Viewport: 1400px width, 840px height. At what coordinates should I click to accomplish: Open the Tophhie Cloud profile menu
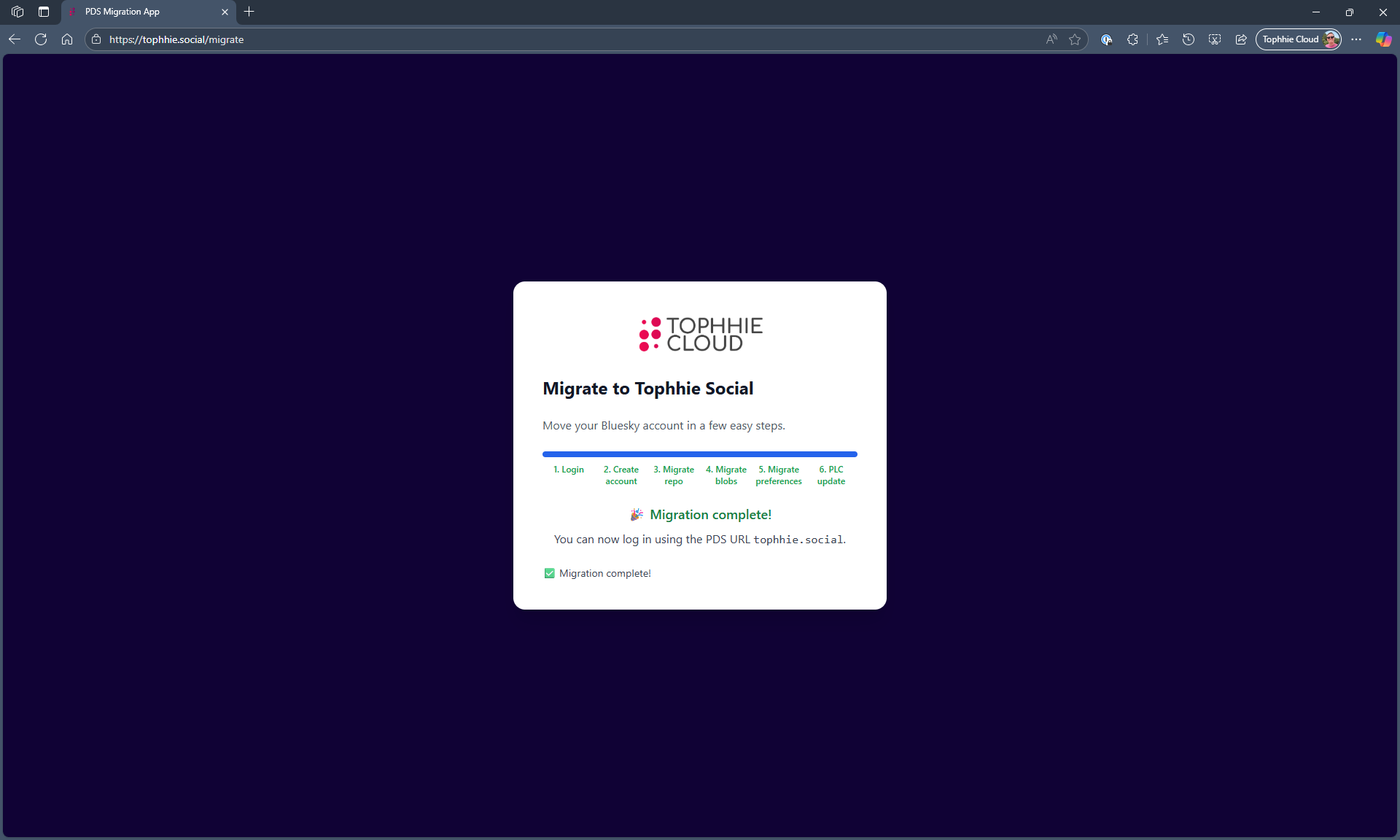1299,39
